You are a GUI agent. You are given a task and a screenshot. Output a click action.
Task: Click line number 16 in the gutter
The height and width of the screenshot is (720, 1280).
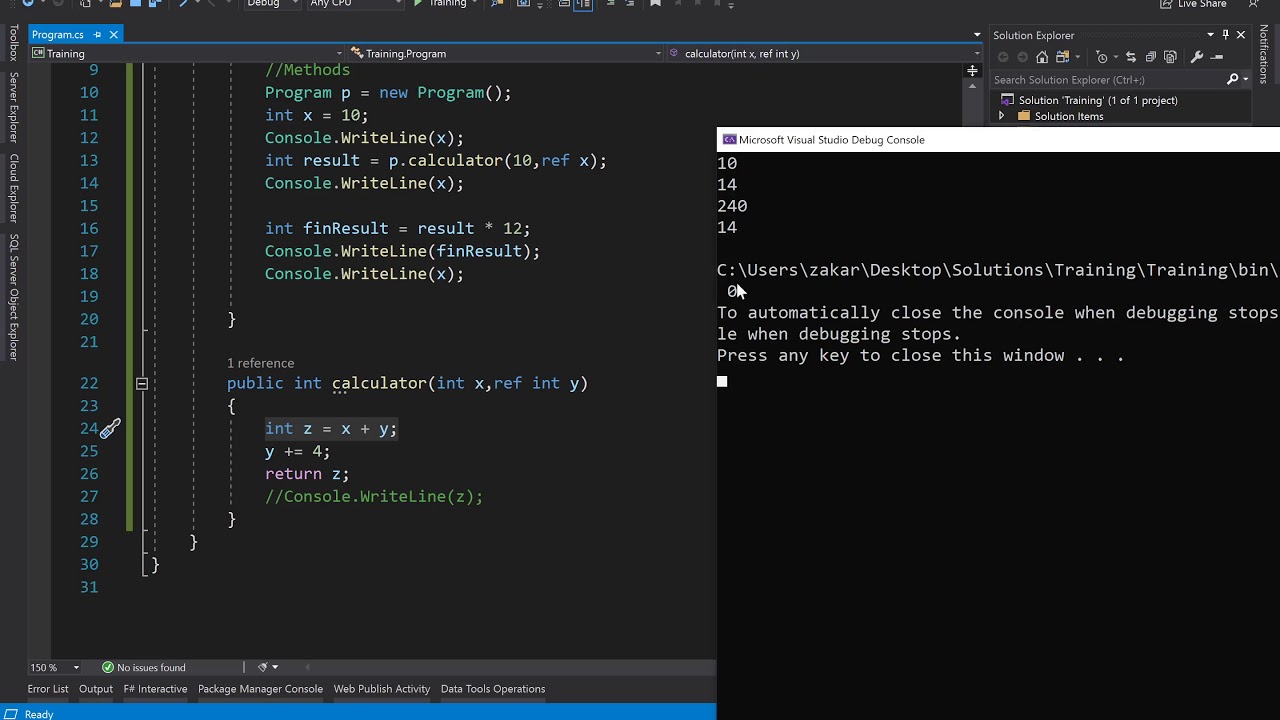[89, 228]
